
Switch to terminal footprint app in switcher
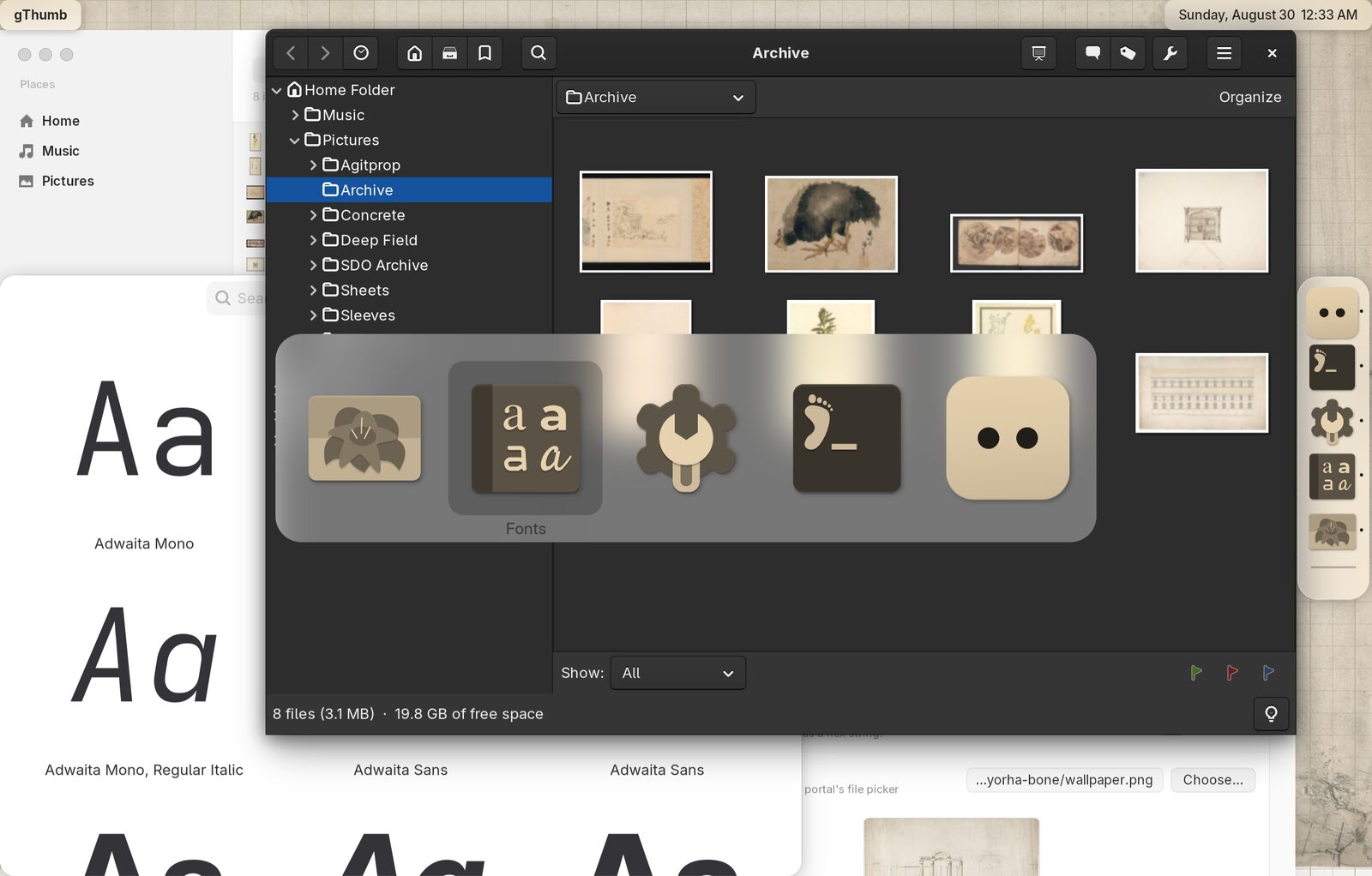pyautogui.click(x=846, y=438)
